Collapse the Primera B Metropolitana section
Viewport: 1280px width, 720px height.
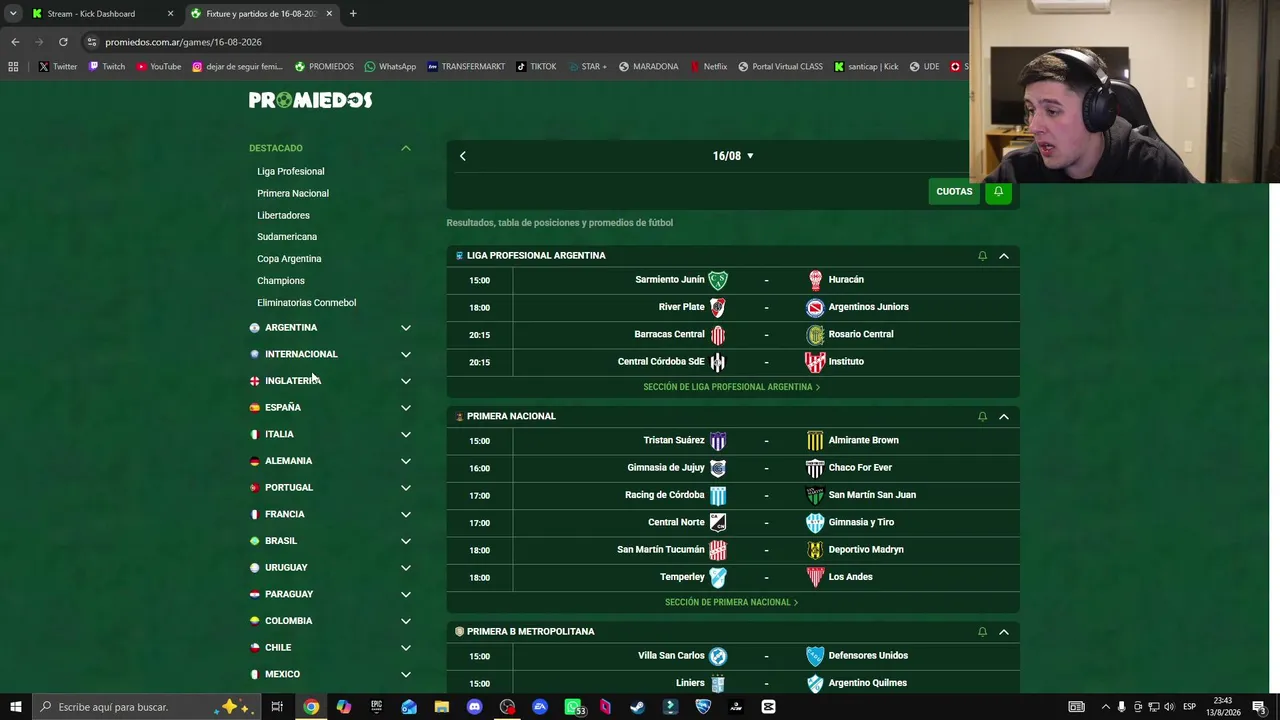point(1004,632)
